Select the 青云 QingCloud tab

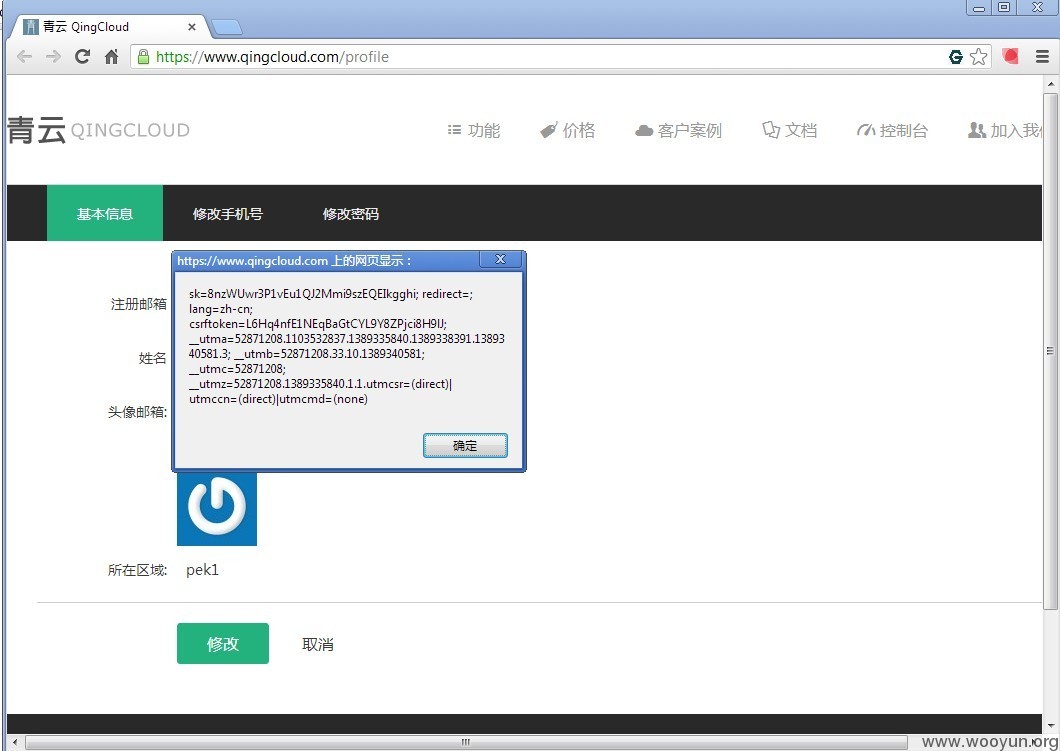point(108,27)
